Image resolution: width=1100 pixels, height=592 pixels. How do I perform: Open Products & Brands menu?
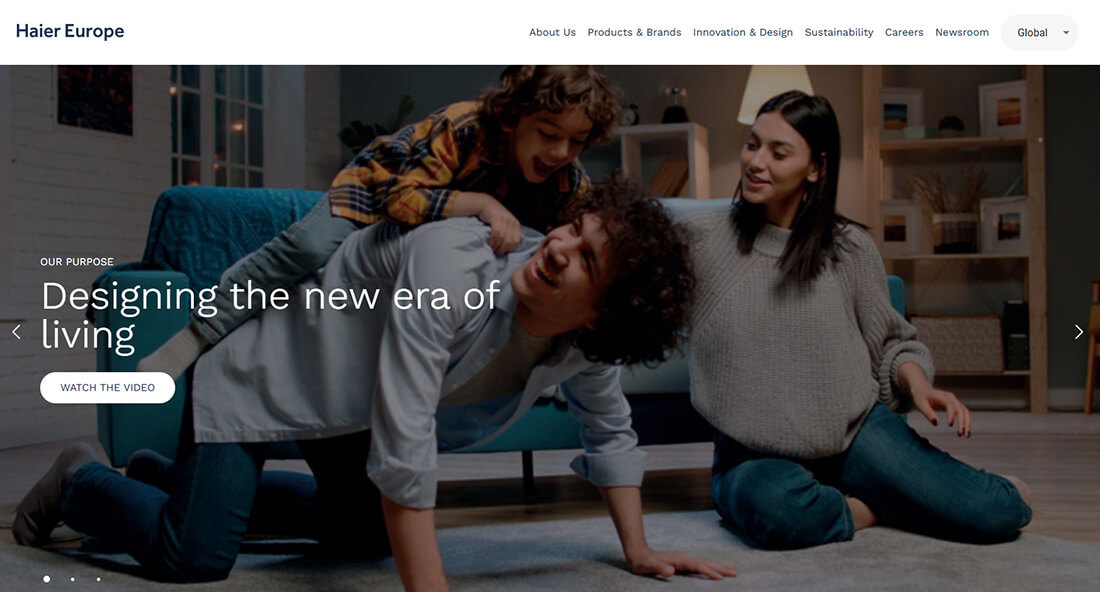point(634,32)
